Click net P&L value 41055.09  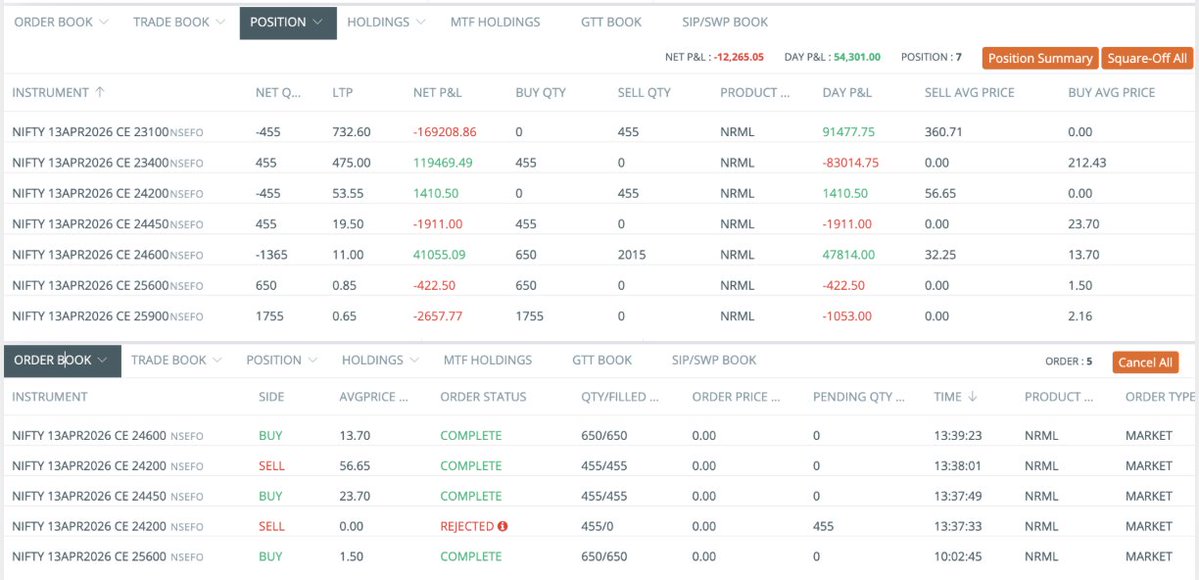(x=440, y=255)
